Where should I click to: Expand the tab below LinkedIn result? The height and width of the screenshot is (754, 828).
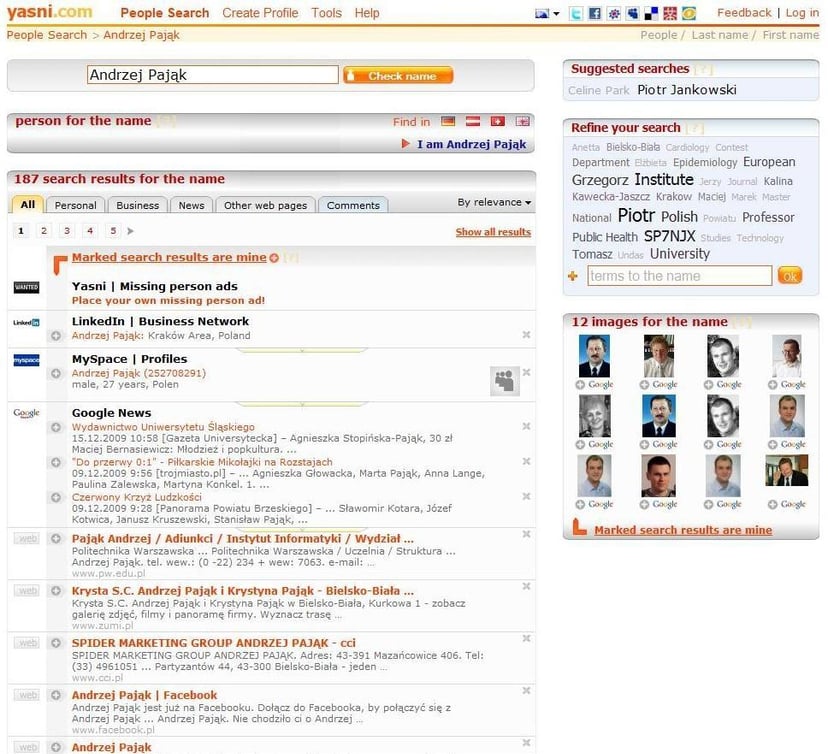click(303, 350)
